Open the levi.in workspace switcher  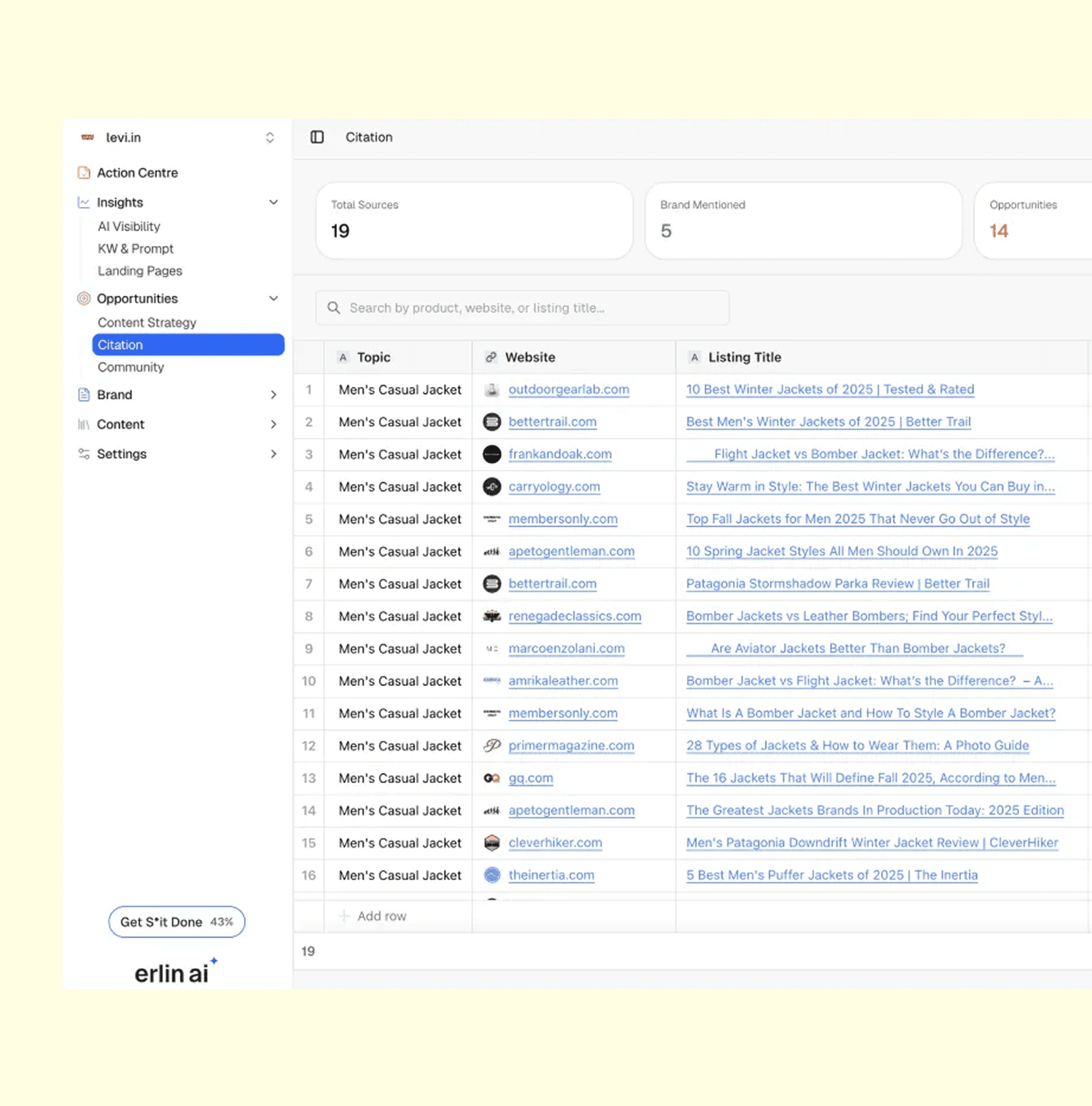tap(270, 137)
